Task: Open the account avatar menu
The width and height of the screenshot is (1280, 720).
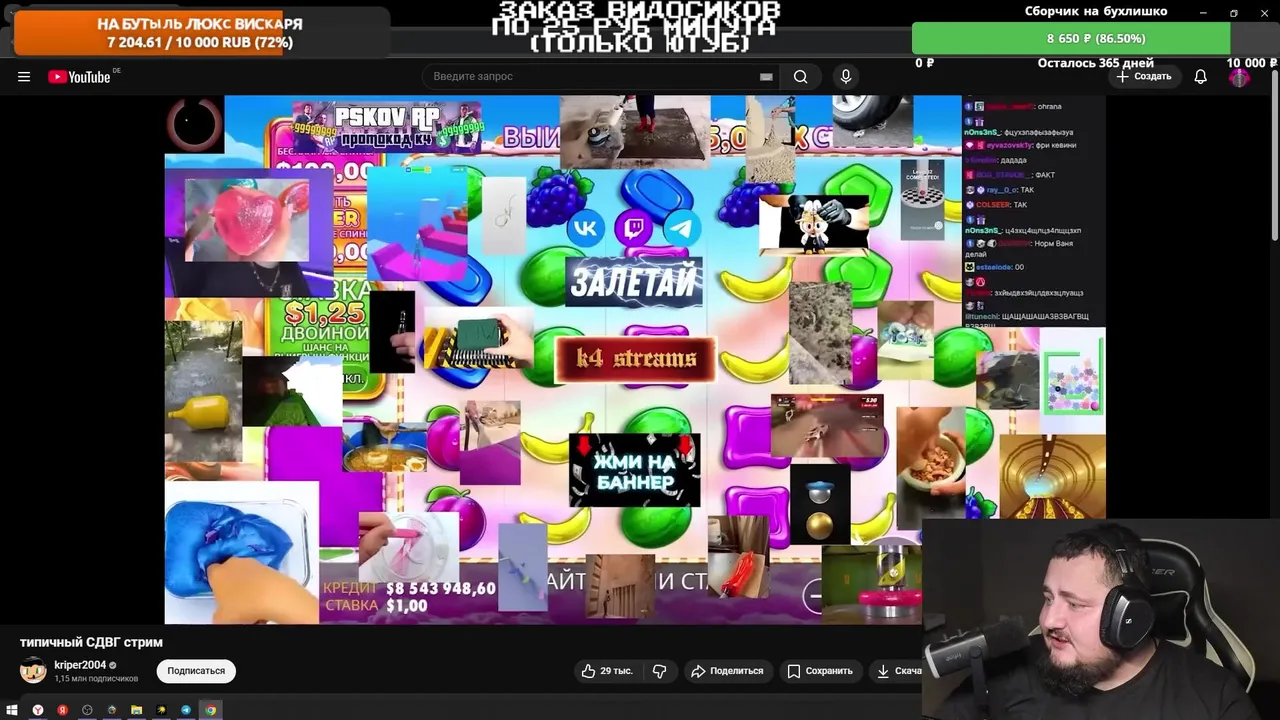Action: pyautogui.click(x=1239, y=77)
